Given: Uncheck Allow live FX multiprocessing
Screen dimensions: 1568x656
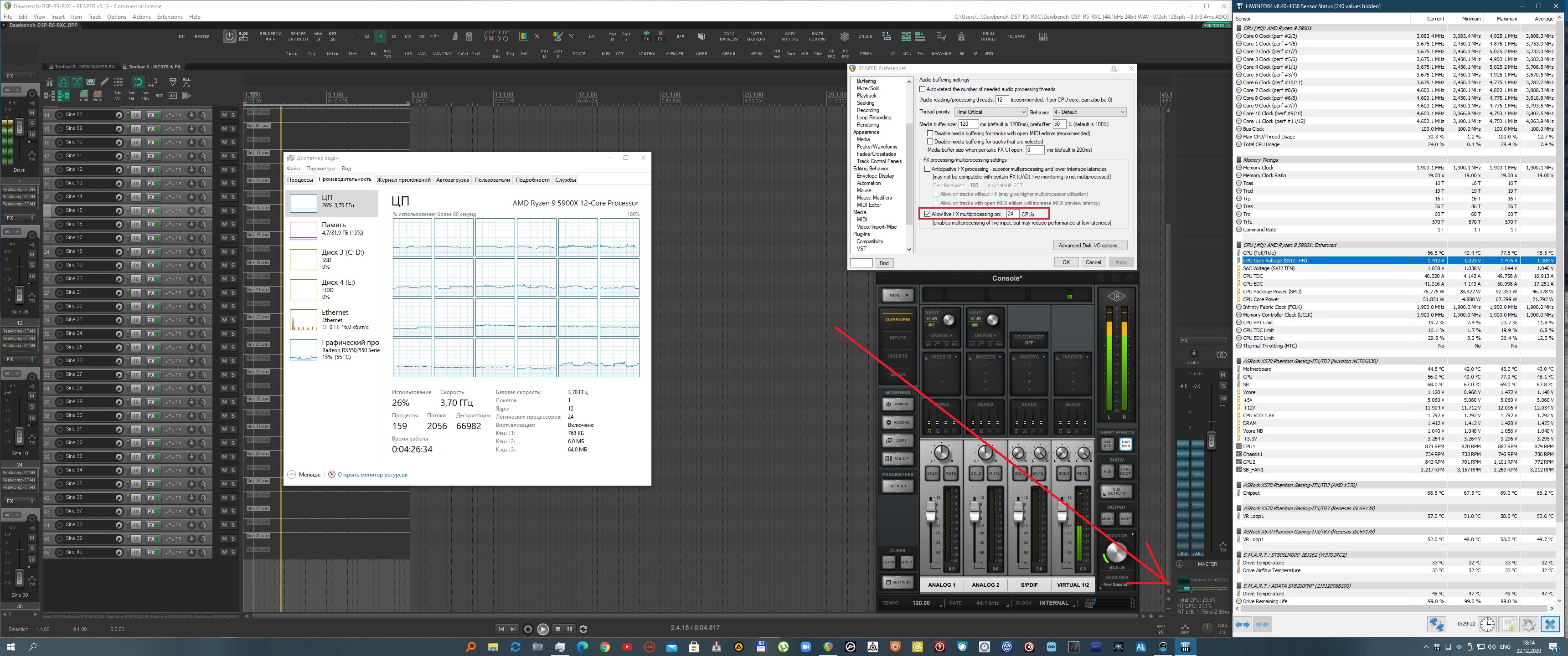Looking at the screenshot, I should (927, 214).
